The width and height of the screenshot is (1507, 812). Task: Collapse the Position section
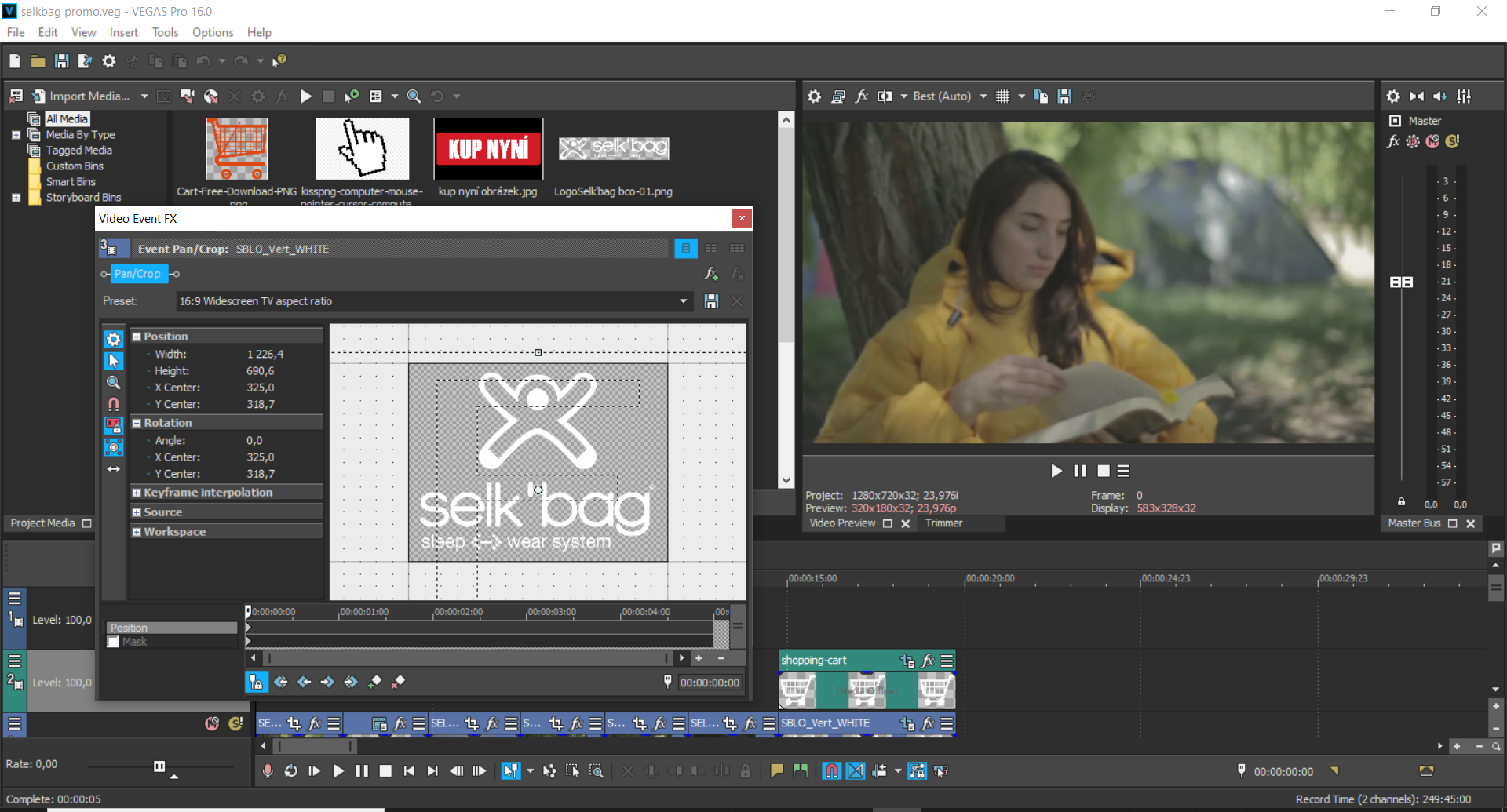coord(137,337)
